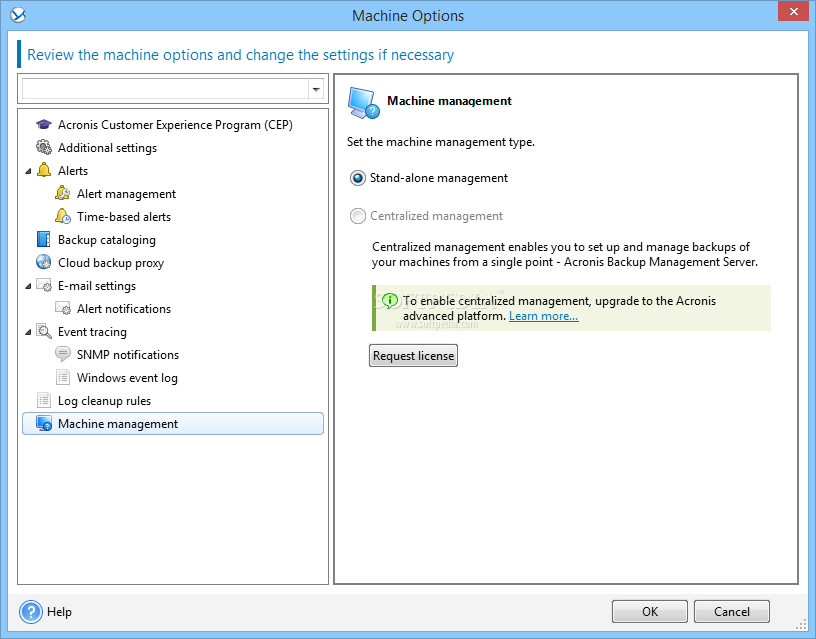Click the envelope icon beside E-mail settings

point(44,286)
